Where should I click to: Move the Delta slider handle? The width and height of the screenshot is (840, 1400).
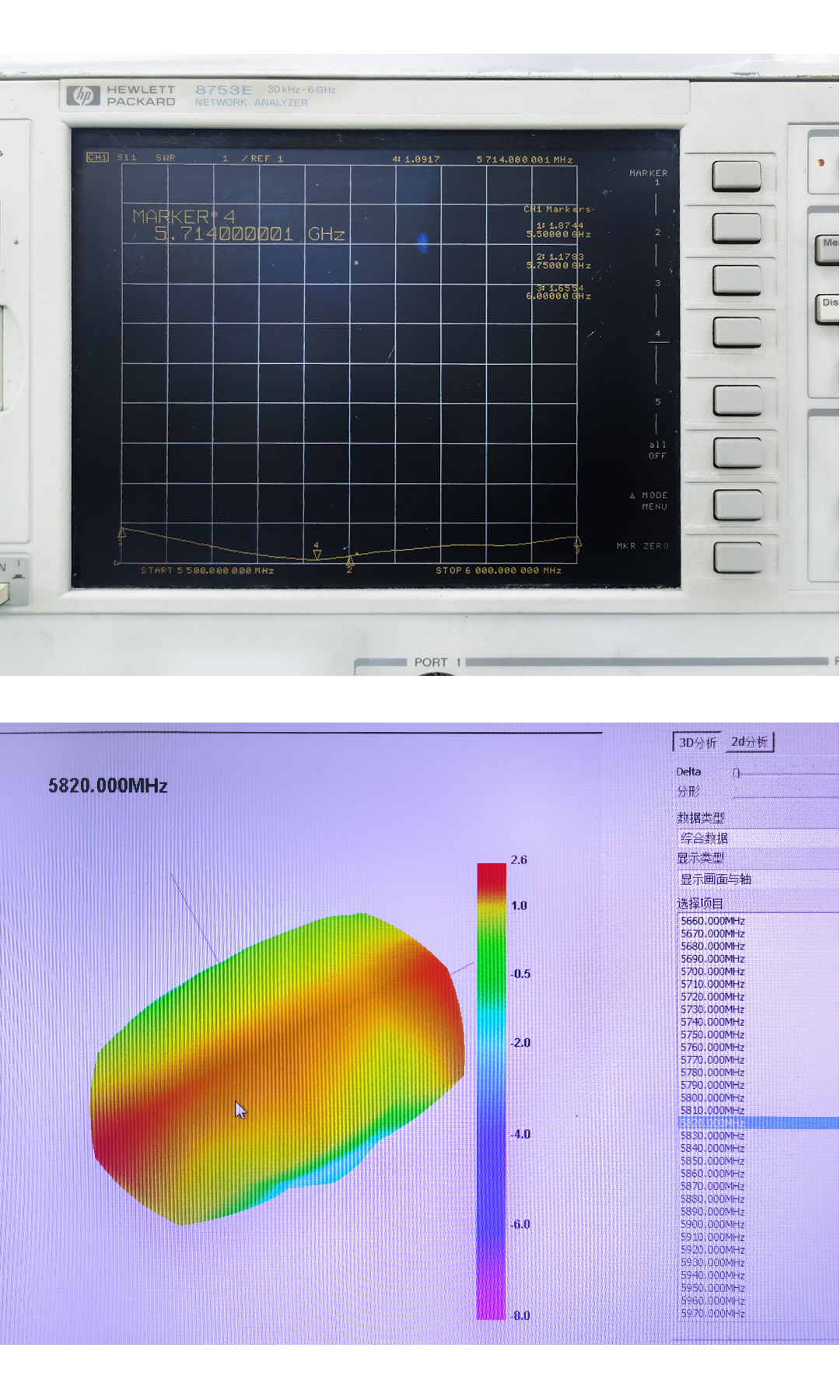point(737,773)
